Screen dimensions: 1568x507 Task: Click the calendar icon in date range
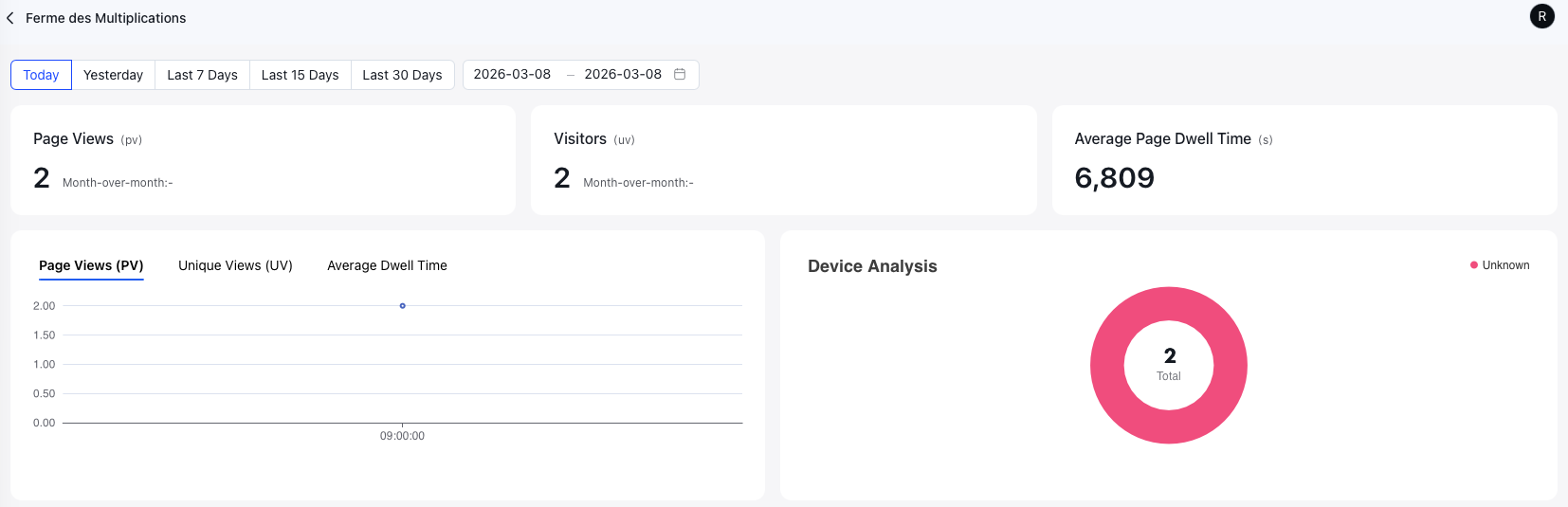click(x=680, y=74)
